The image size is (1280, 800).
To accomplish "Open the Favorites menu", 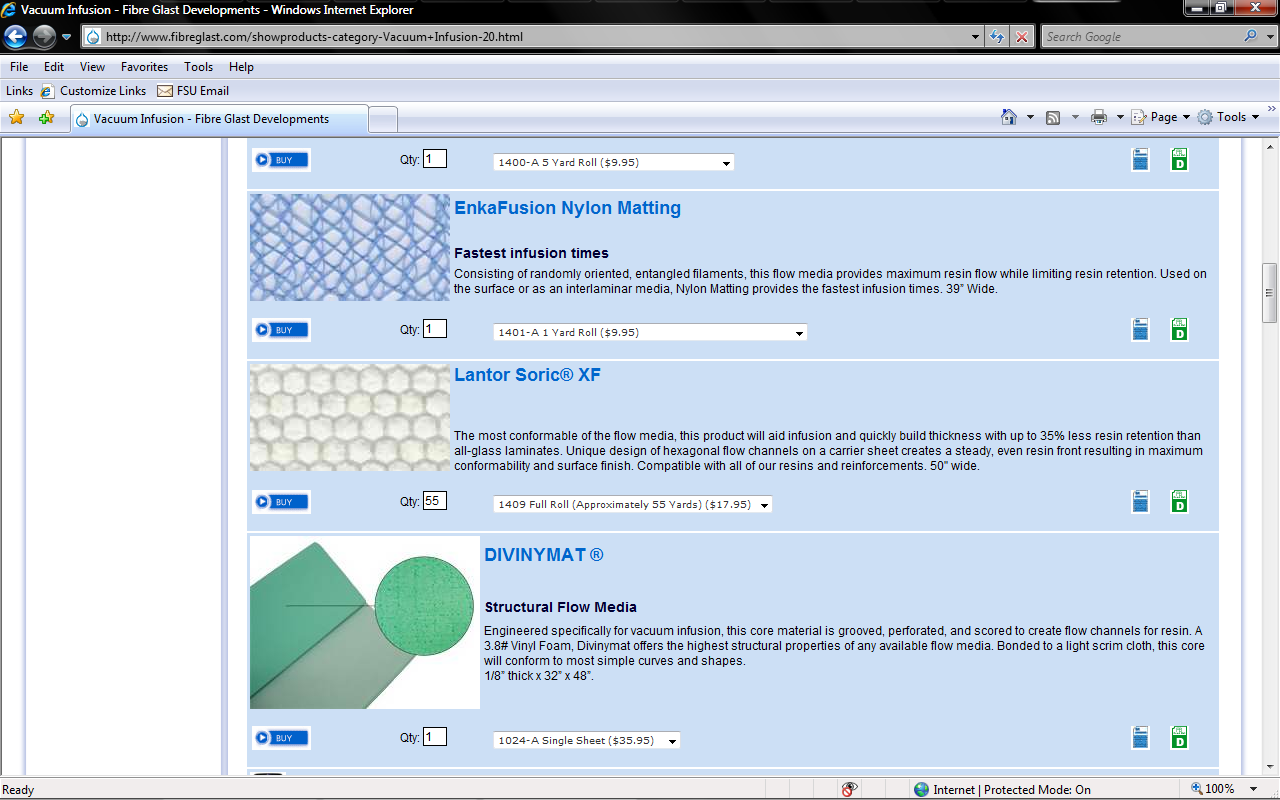I will 145,67.
